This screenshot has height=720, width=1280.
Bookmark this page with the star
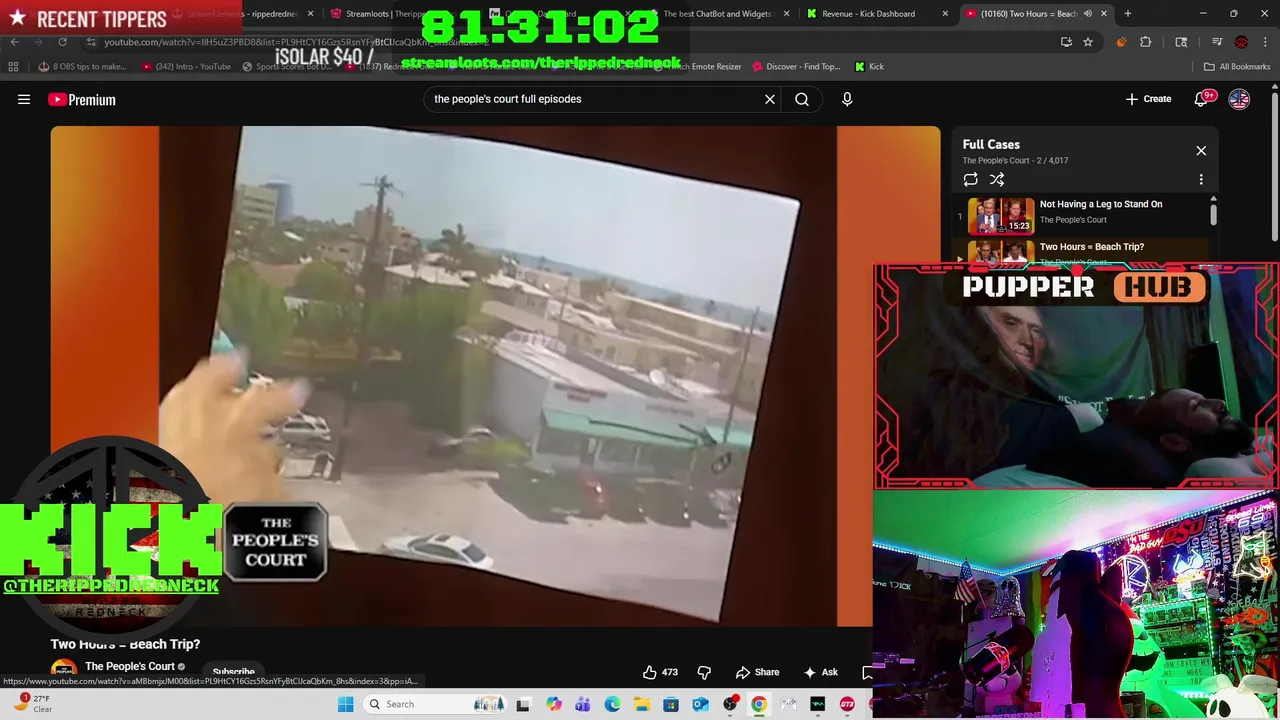(x=1087, y=42)
